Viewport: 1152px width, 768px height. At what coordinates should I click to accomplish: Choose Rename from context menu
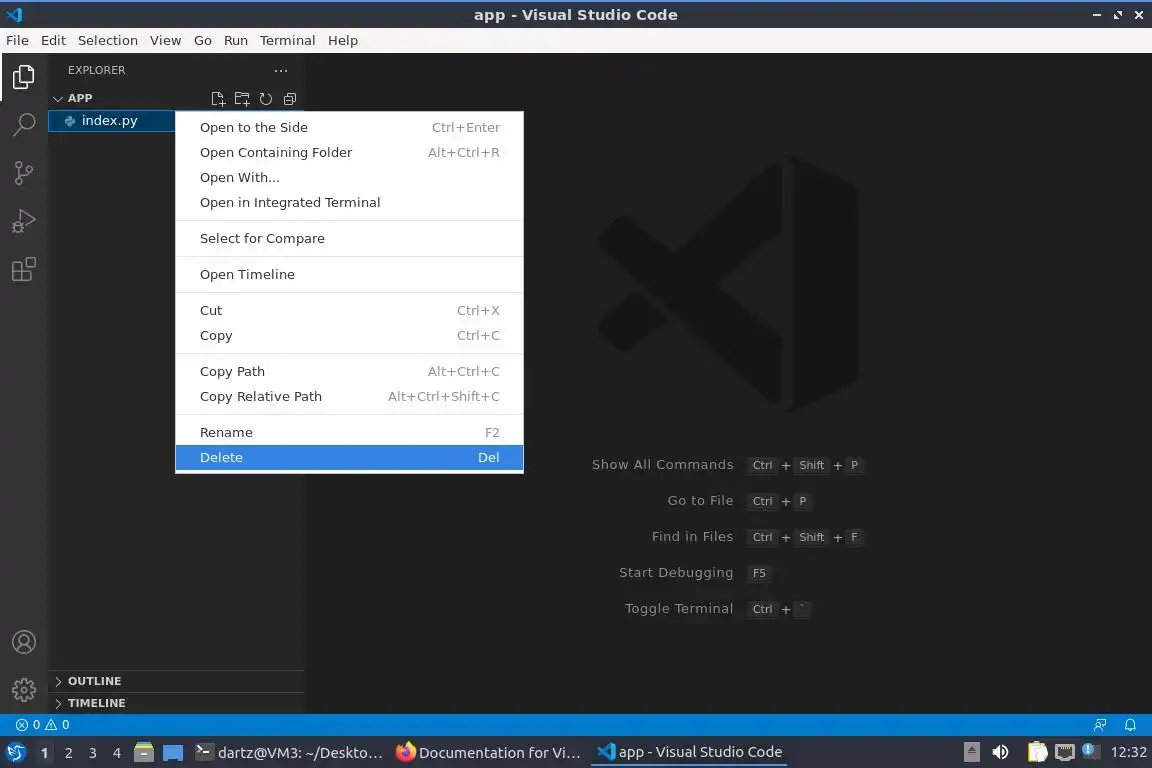click(350, 432)
